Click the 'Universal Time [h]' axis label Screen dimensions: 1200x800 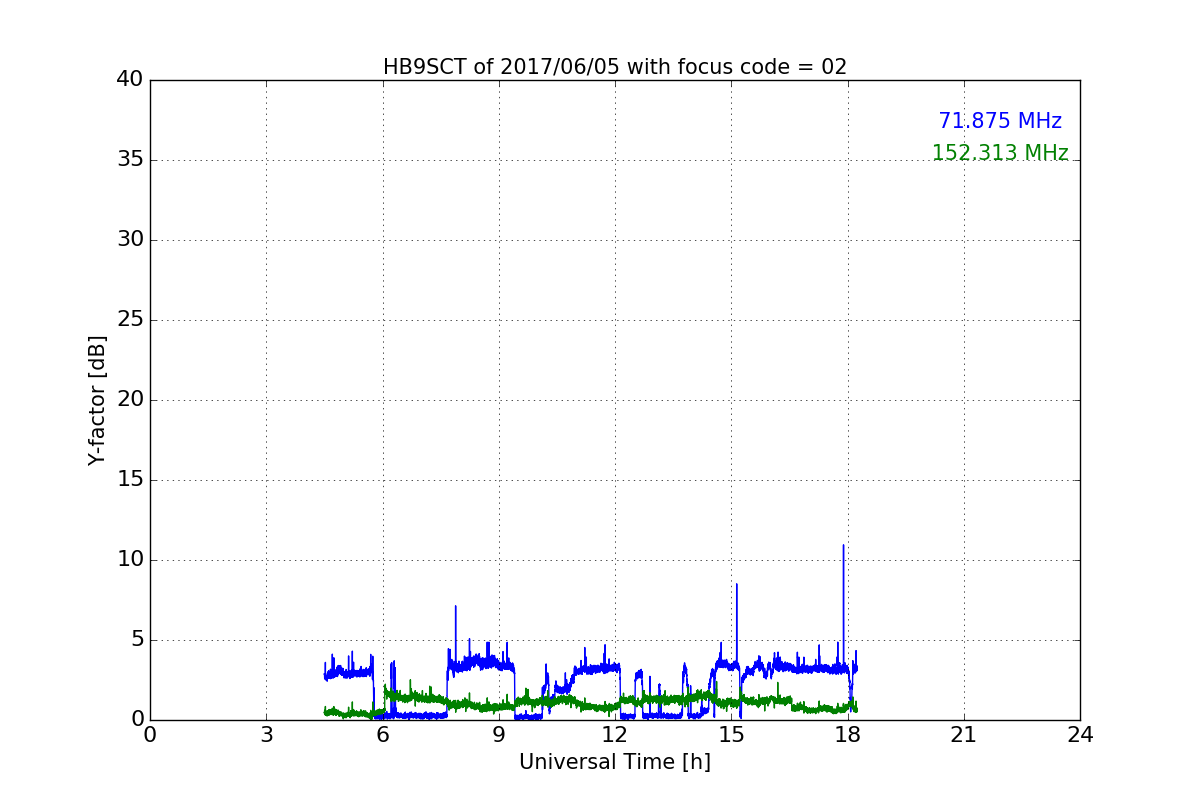615,762
